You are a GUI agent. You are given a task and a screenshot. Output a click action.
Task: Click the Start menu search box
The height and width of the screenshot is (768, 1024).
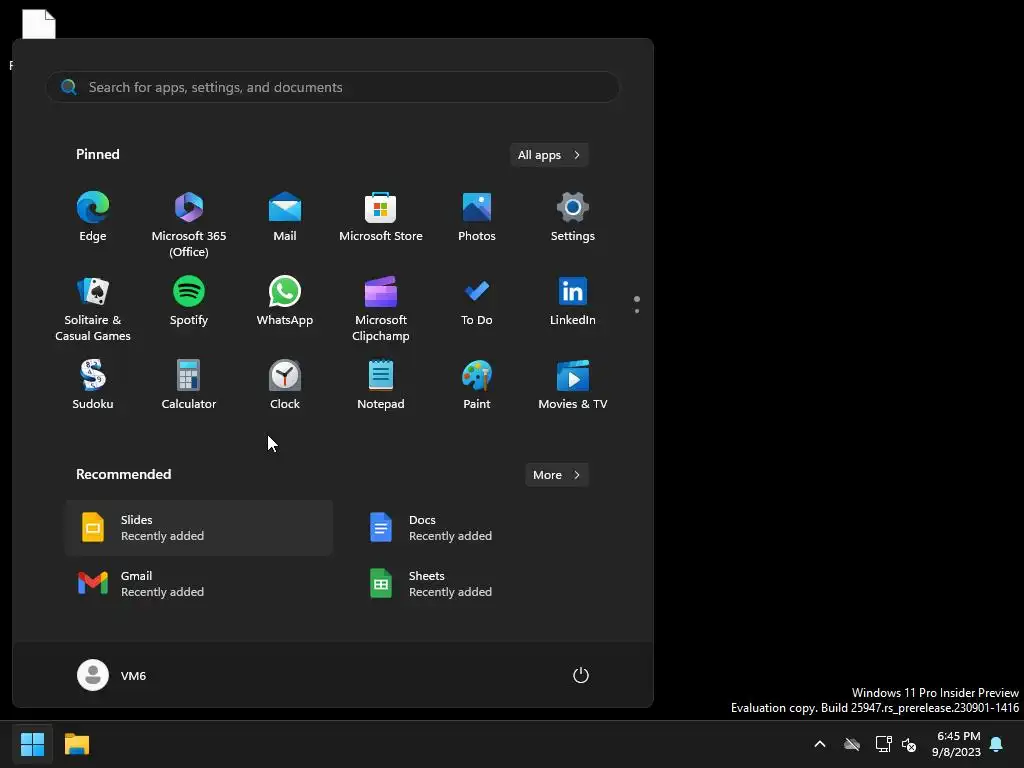pyautogui.click(x=332, y=87)
